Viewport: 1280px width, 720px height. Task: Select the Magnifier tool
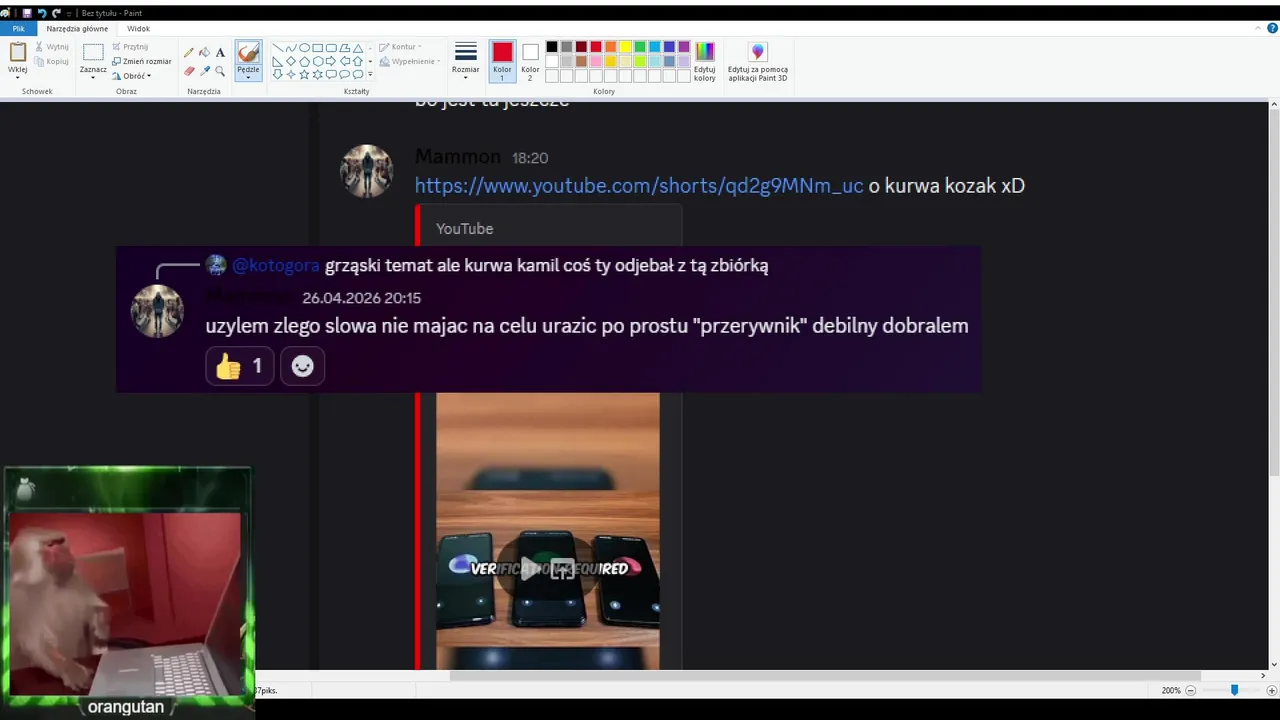[x=220, y=71]
